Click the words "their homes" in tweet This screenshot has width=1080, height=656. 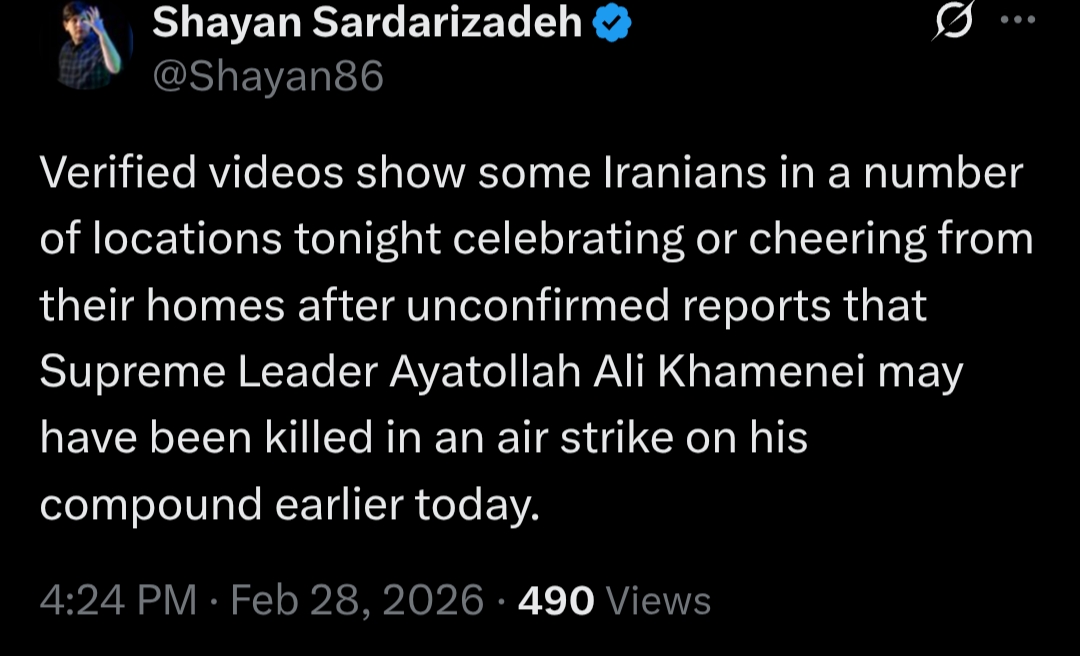tap(162, 306)
